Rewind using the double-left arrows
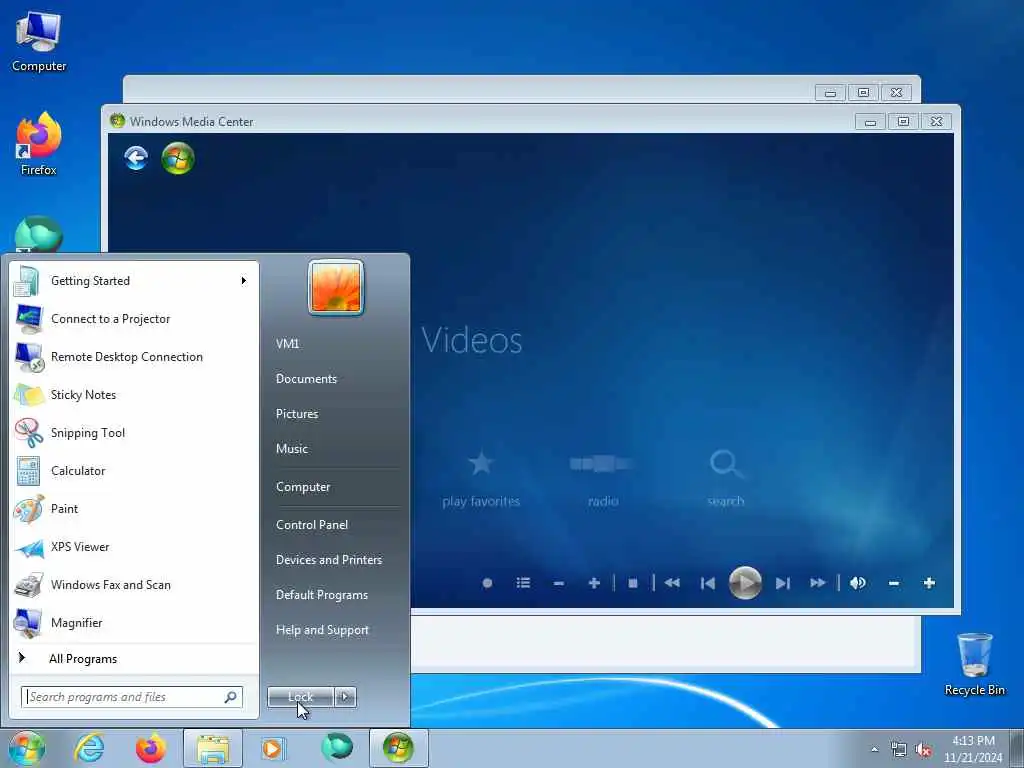The image size is (1024, 768). 672,583
